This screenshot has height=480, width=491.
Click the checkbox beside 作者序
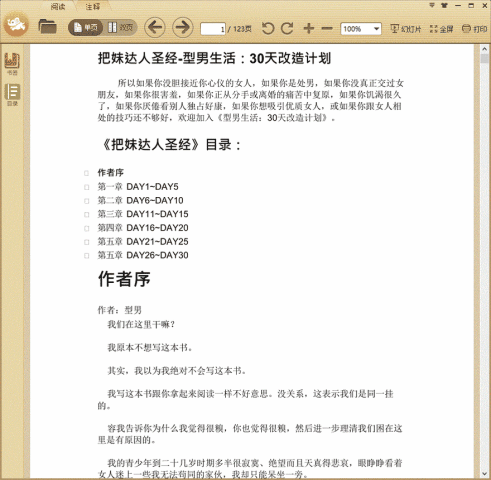[x=86, y=173]
